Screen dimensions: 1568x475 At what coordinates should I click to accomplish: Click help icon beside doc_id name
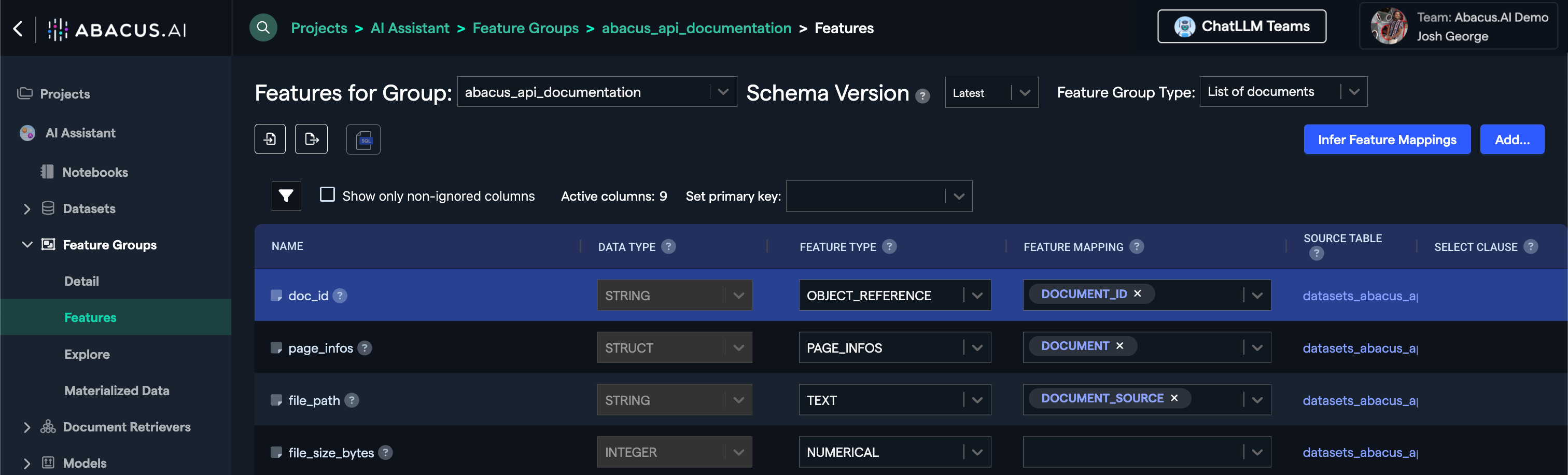point(340,296)
